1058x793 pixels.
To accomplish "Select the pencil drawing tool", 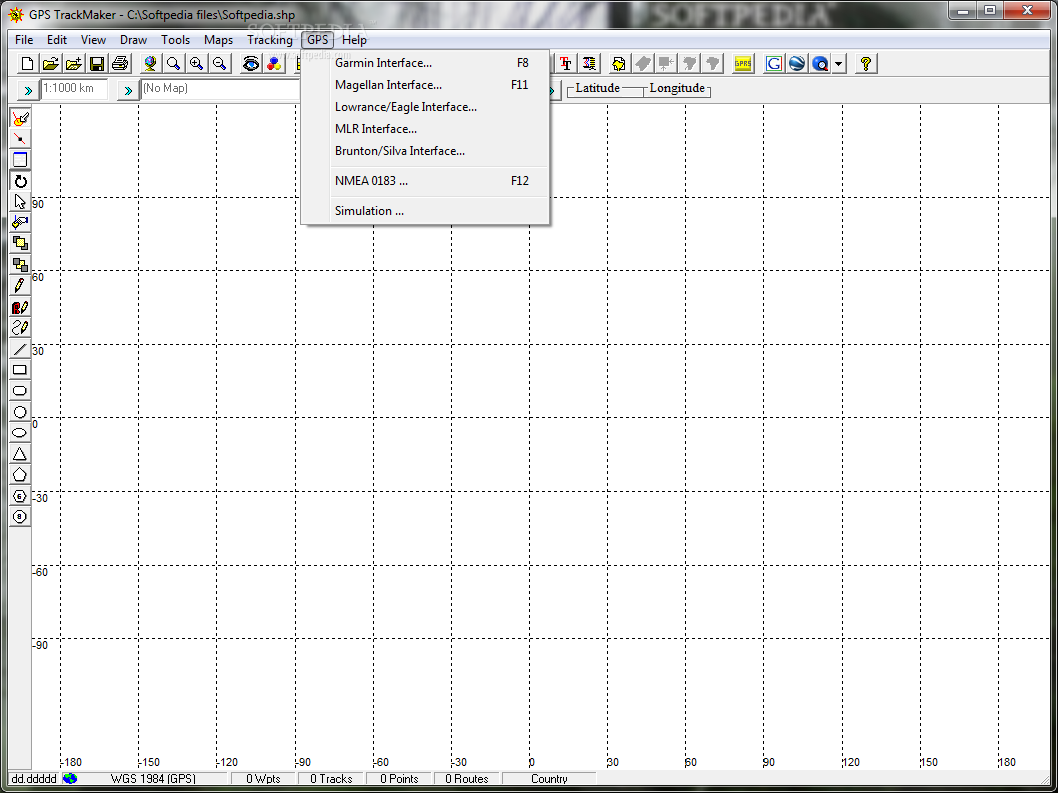I will point(20,285).
